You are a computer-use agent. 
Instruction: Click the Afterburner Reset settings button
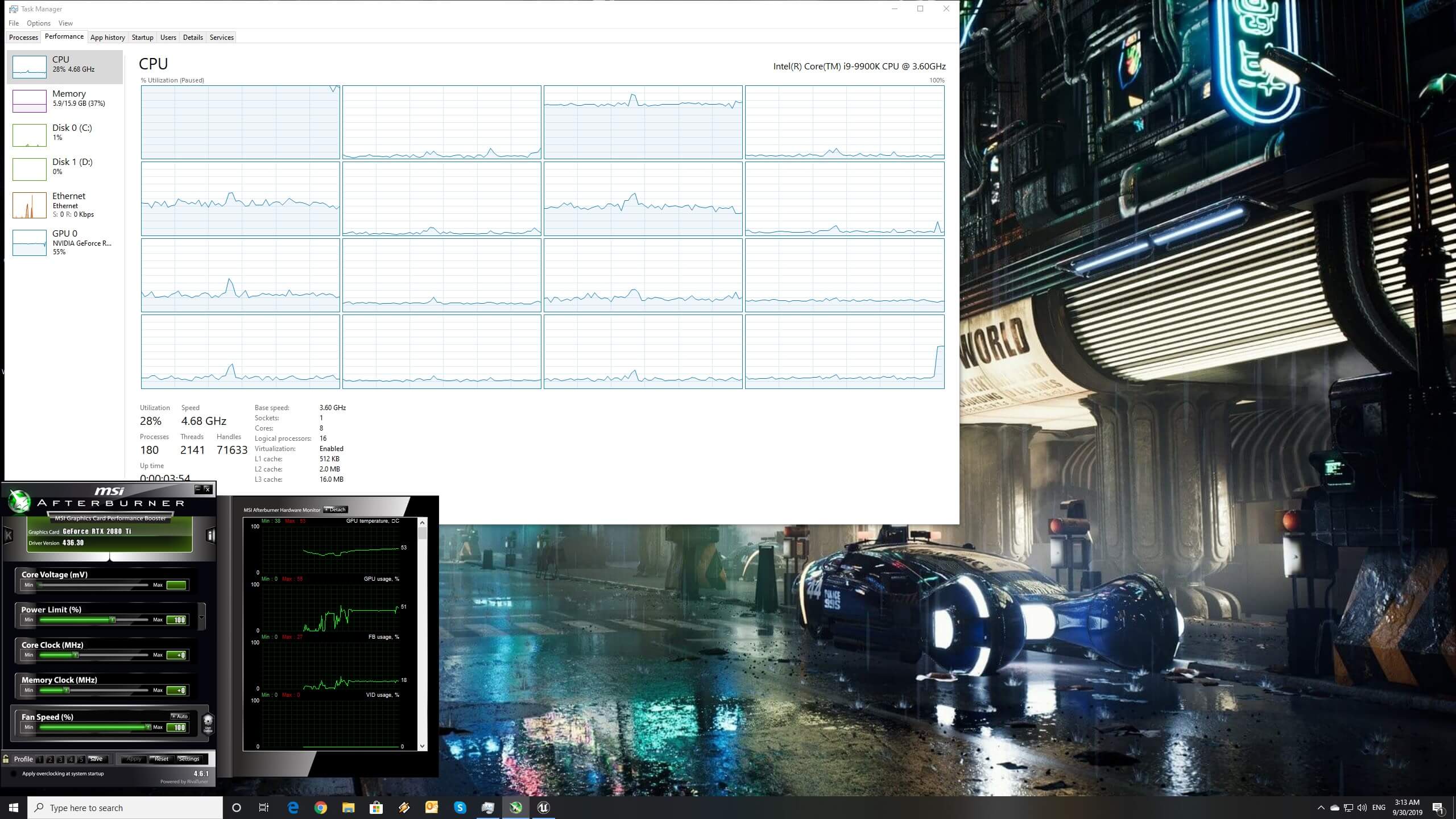tap(160, 758)
